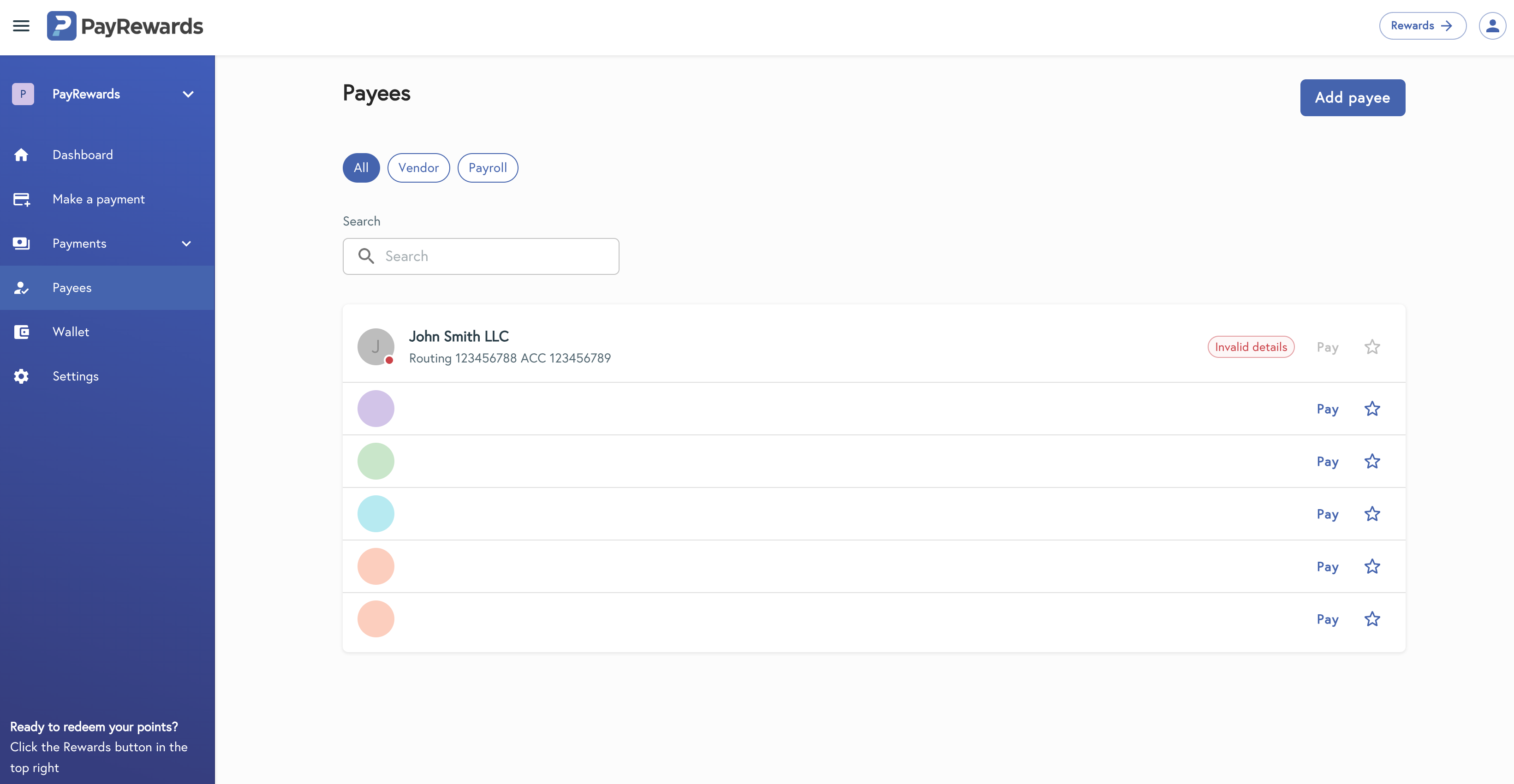Expand the Payments submenu chevron
Image resolution: width=1514 pixels, height=784 pixels.
click(186, 244)
